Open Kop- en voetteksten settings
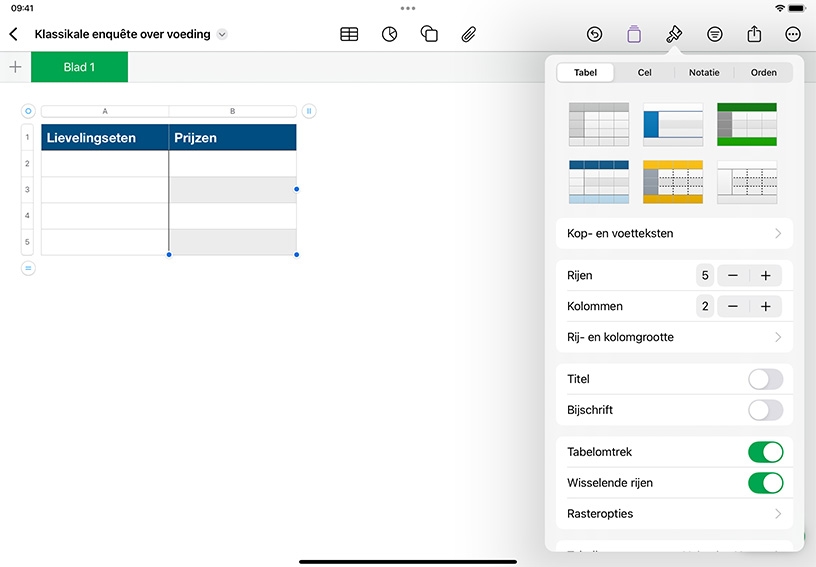The image size is (816, 567). coord(674,233)
